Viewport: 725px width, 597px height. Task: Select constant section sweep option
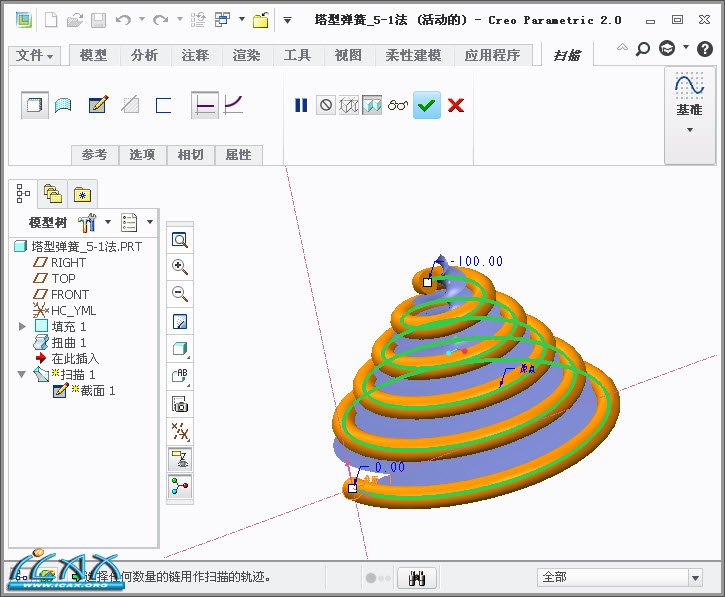205,105
